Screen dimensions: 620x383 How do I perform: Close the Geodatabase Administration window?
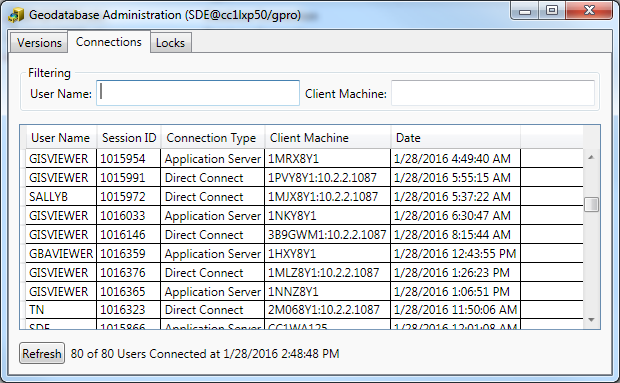point(589,11)
